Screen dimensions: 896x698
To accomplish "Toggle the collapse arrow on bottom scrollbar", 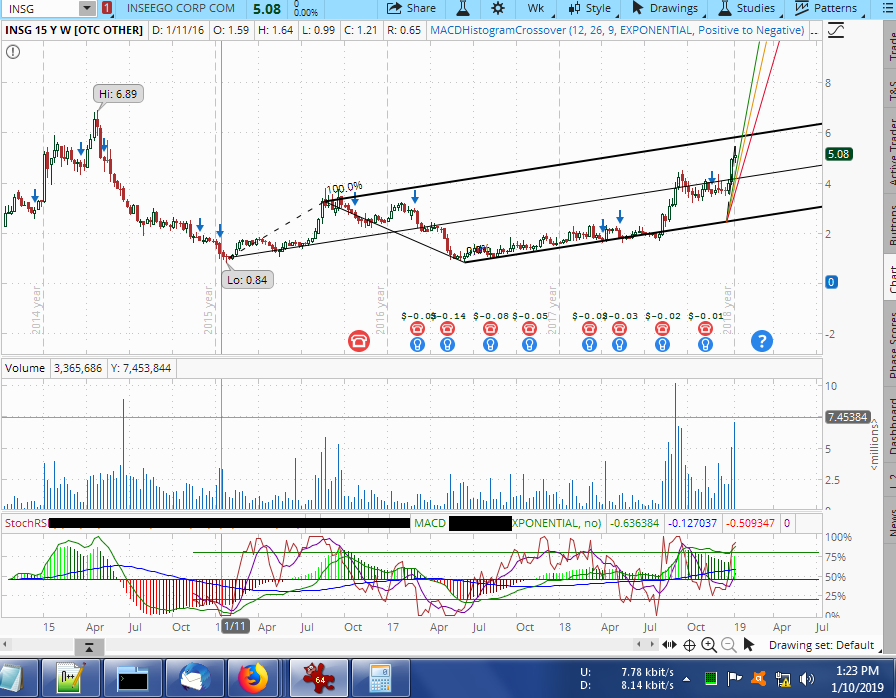I will (x=87, y=647).
